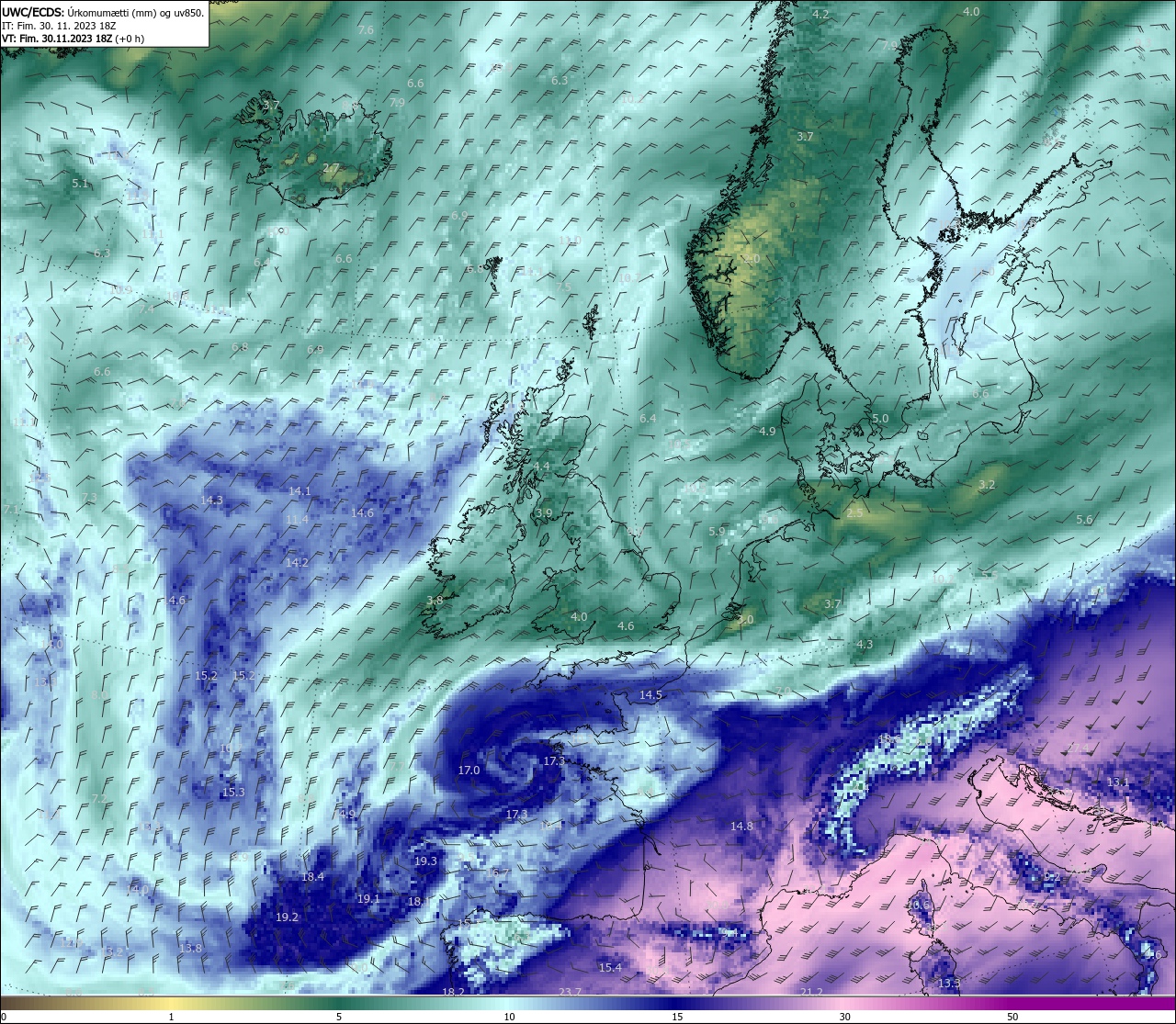
Task: Click the 3.2 value over Poland
Action: pyautogui.click(x=987, y=484)
